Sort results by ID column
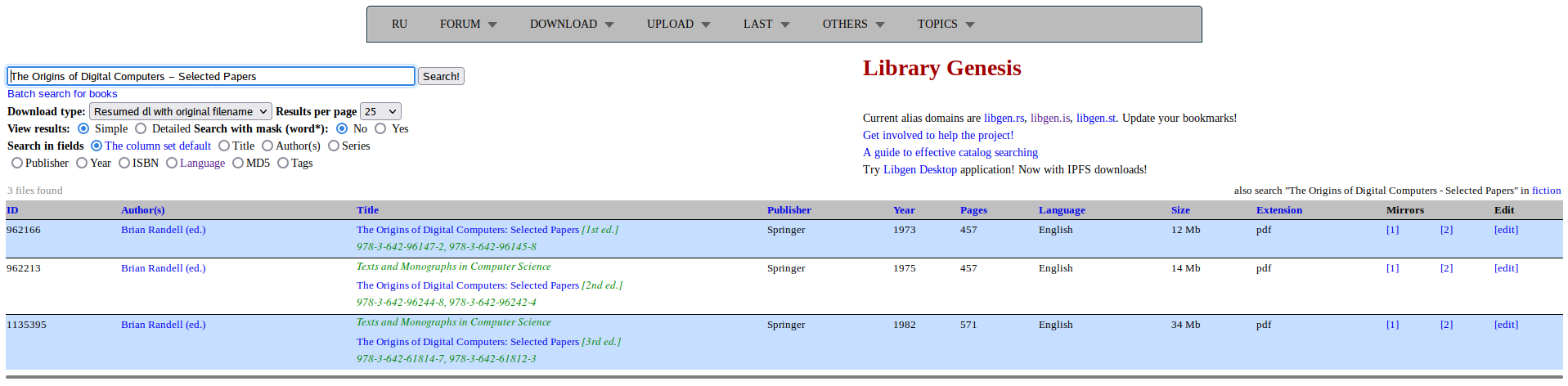Viewport: 1568px width, 386px height. 12,210
